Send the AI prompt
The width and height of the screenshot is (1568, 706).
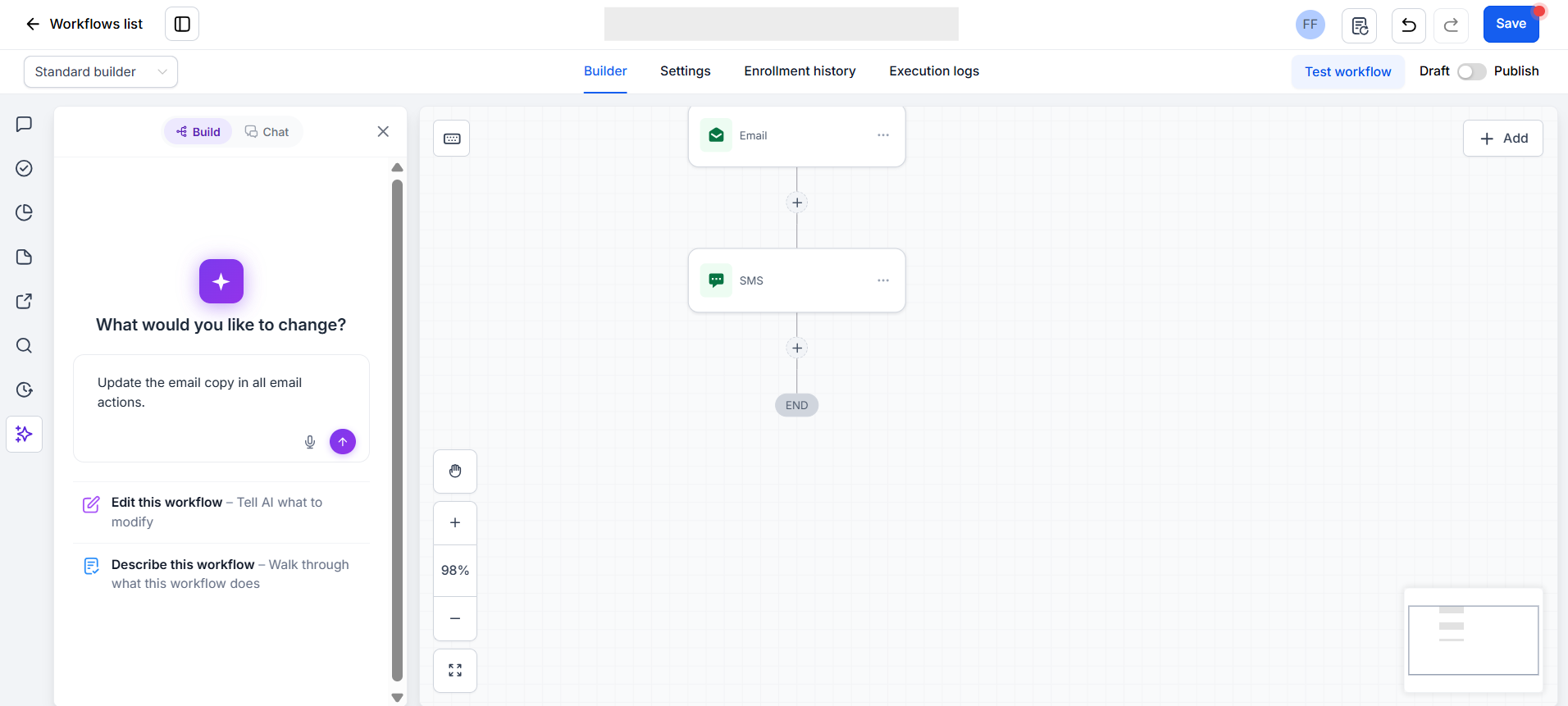click(343, 441)
